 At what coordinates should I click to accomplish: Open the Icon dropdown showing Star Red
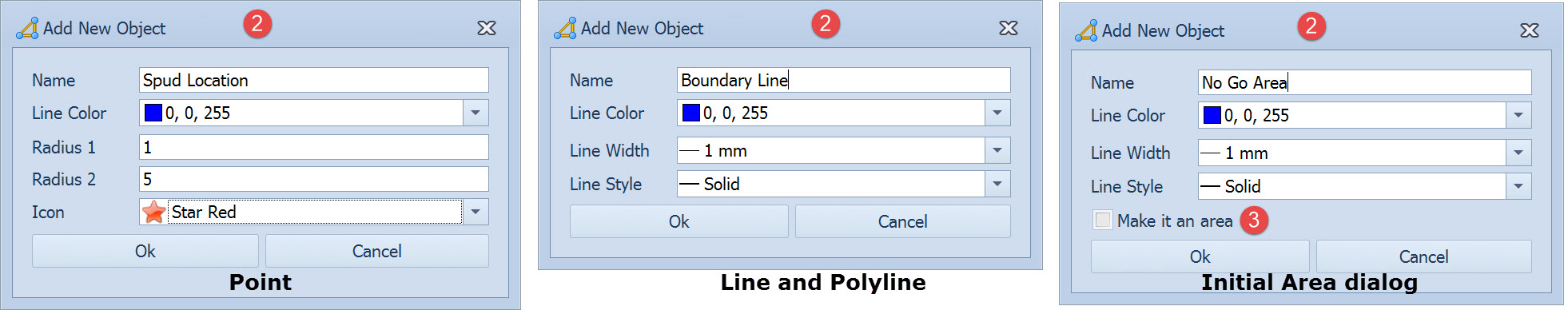[476, 212]
